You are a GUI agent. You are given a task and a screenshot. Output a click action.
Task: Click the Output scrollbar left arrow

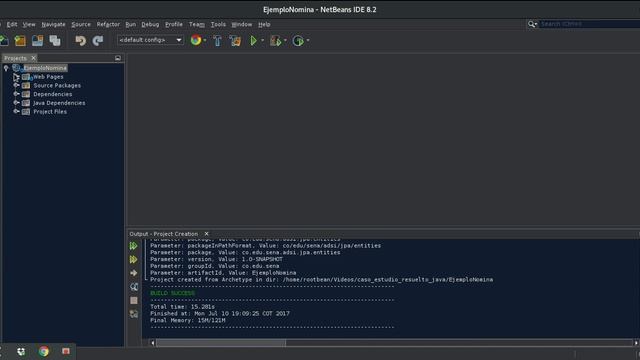153,343
